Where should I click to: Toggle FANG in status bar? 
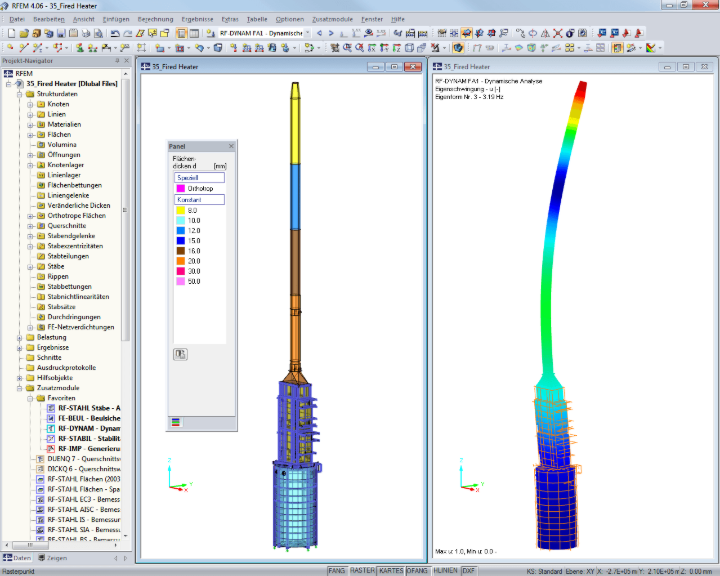337,570
